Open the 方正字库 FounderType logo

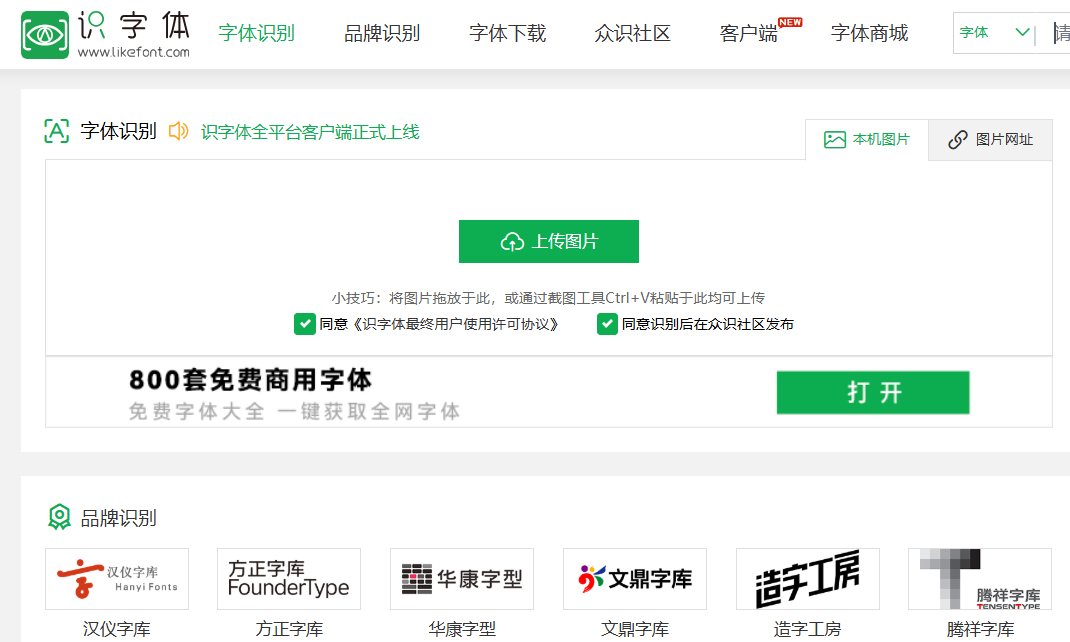click(x=289, y=579)
